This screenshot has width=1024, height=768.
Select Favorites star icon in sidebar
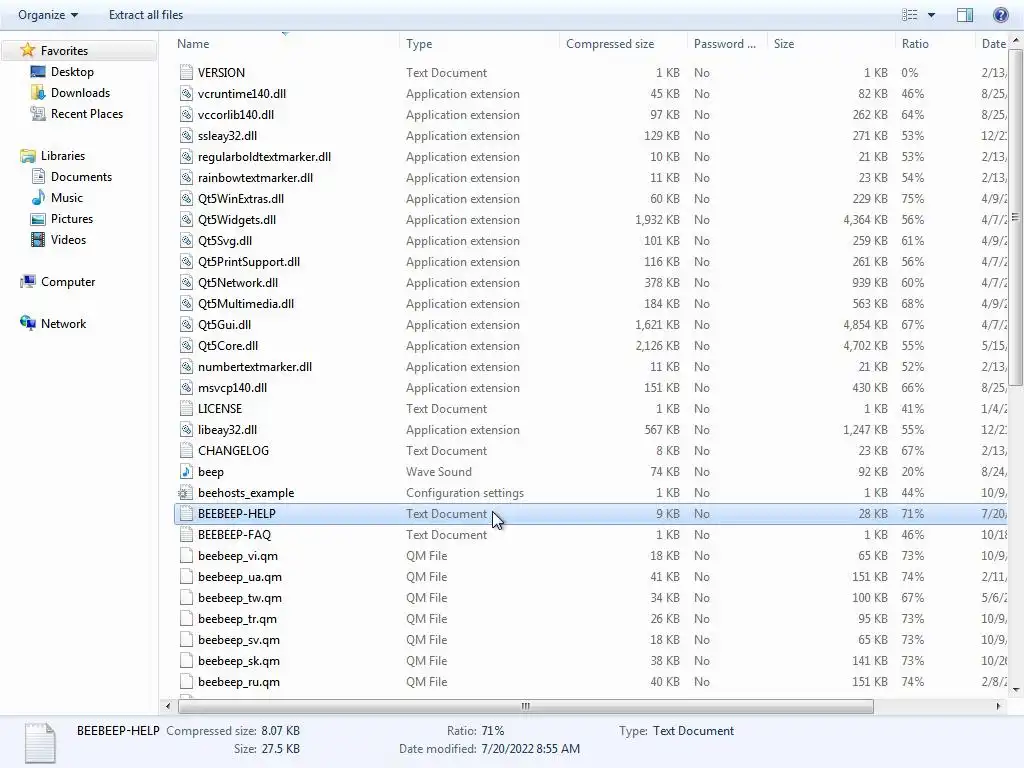coord(27,50)
